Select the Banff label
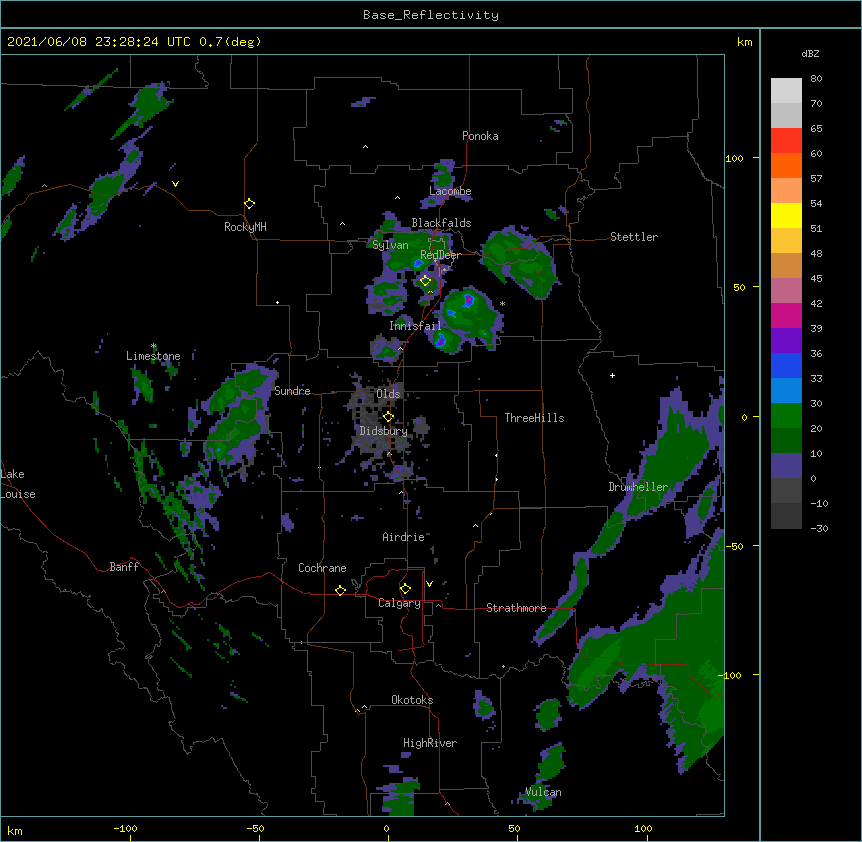862x842 pixels. point(124,567)
